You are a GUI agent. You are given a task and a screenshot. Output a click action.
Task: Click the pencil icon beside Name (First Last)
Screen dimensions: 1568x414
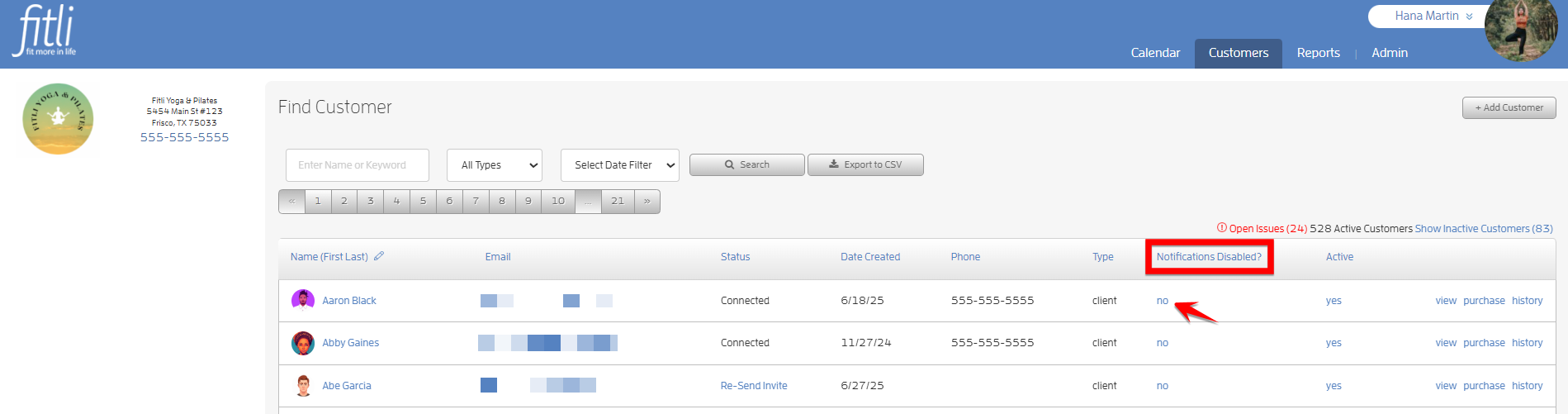[x=379, y=256]
